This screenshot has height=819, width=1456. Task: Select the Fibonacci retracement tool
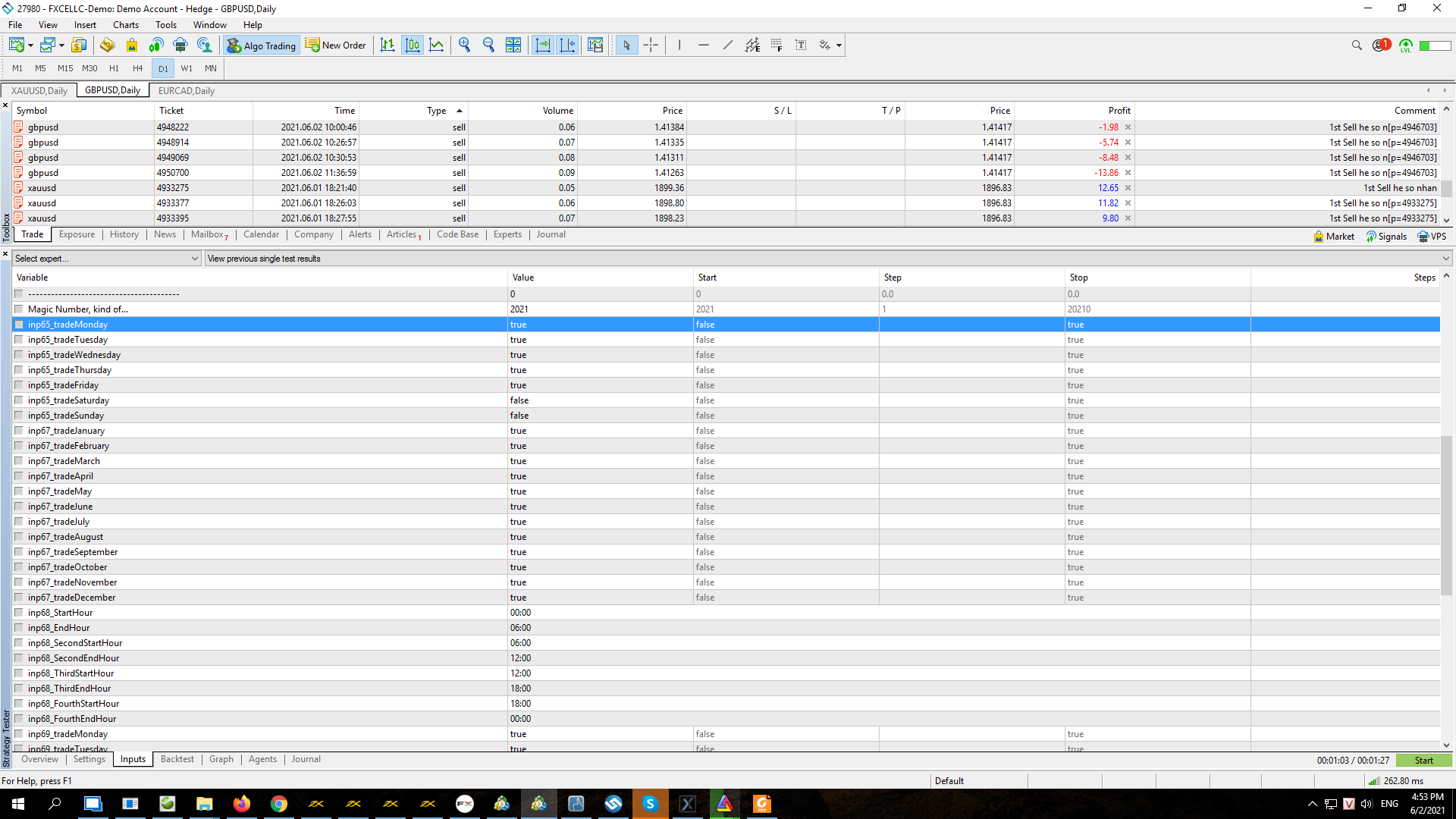(x=777, y=45)
